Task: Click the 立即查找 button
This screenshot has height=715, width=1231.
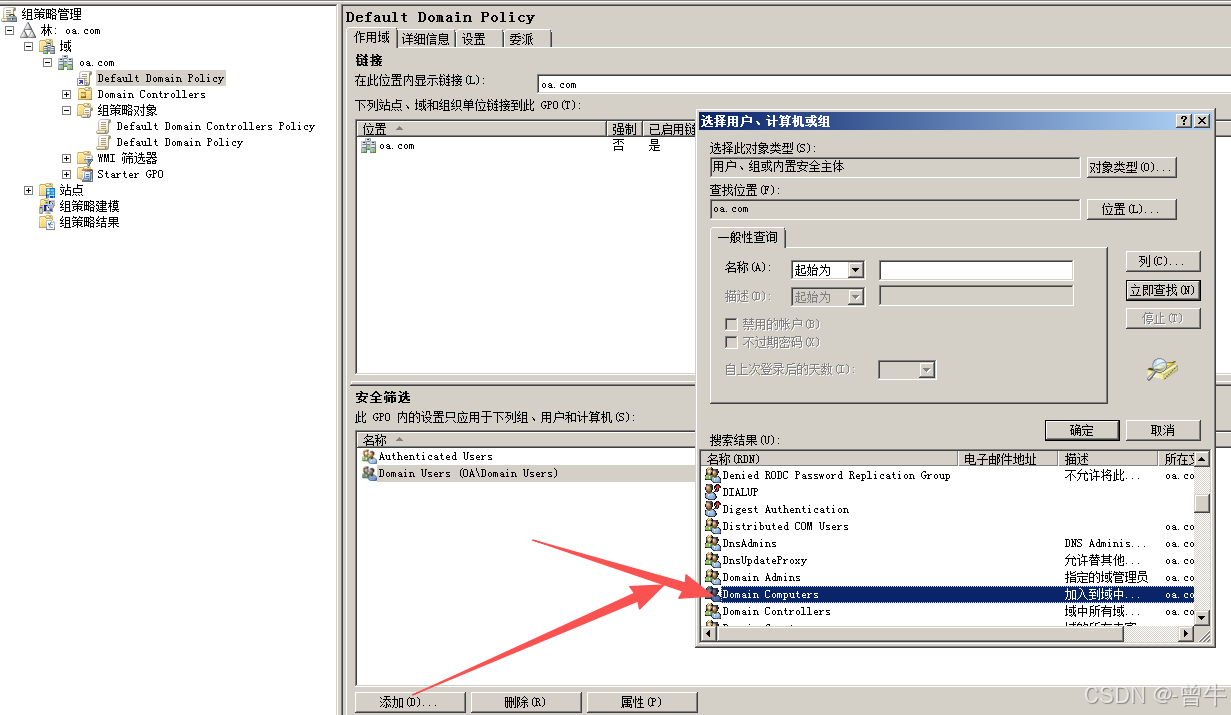Action: pos(1163,290)
